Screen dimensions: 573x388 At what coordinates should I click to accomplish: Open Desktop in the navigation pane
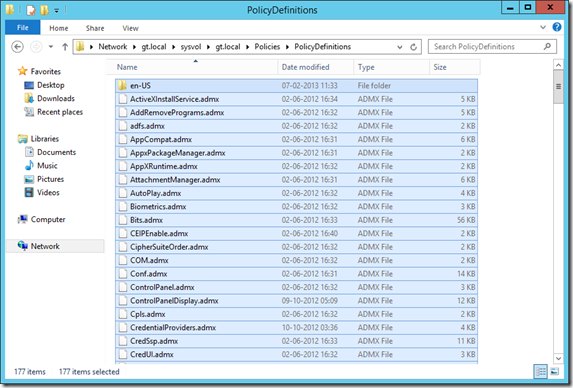(50, 85)
